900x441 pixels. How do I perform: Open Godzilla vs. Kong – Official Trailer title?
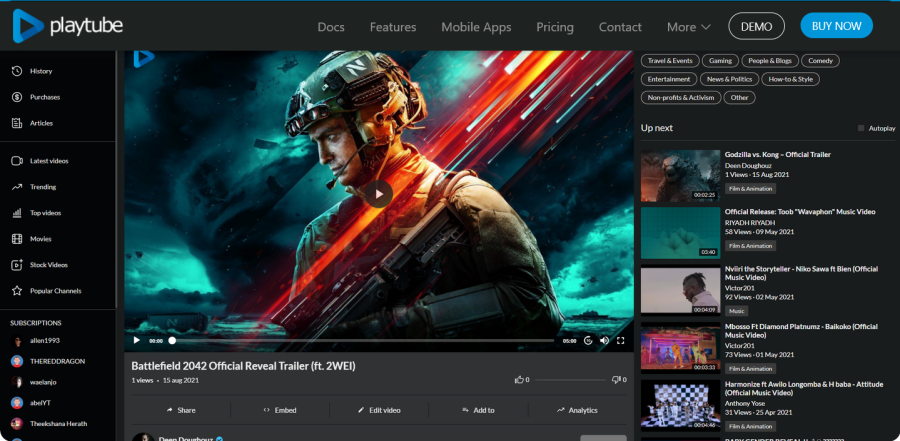(778, 154)
